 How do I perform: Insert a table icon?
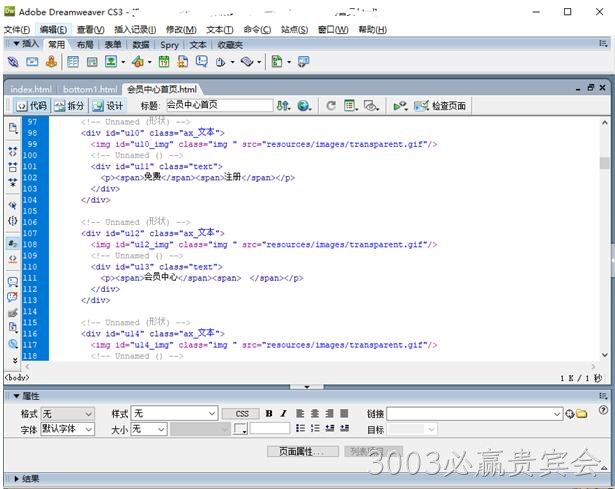point(73,62)
